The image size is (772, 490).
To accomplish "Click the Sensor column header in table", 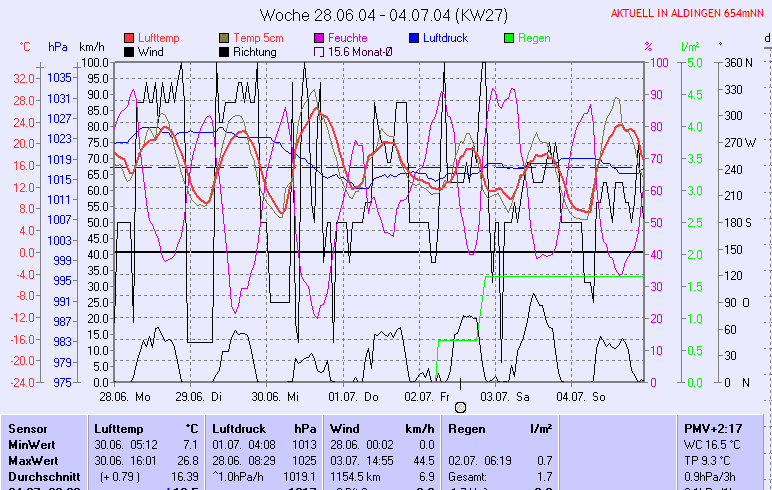I will 28,428.
